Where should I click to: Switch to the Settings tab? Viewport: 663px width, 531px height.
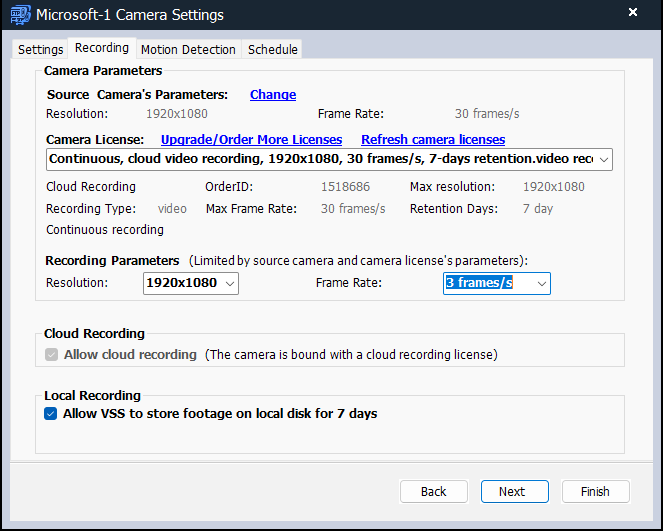click(x=40, y=49)
